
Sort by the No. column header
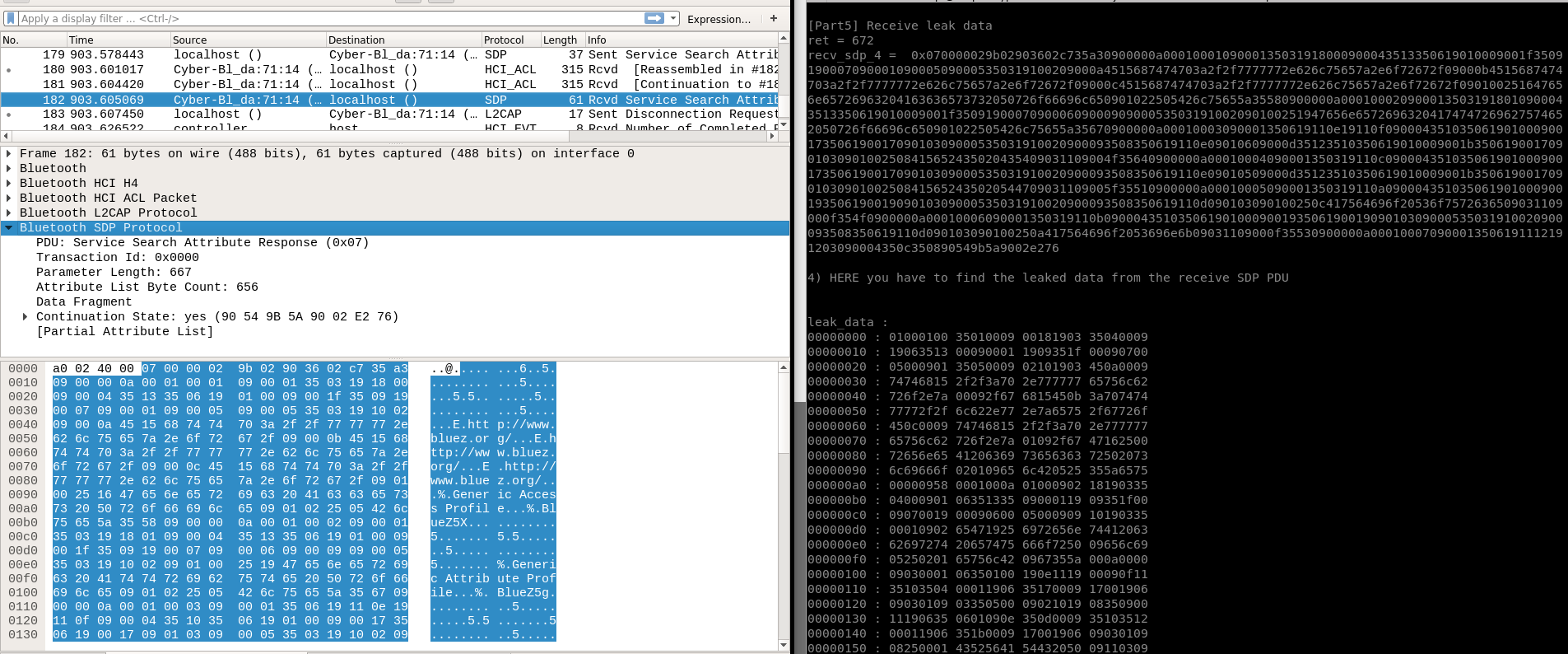(33, 40)
